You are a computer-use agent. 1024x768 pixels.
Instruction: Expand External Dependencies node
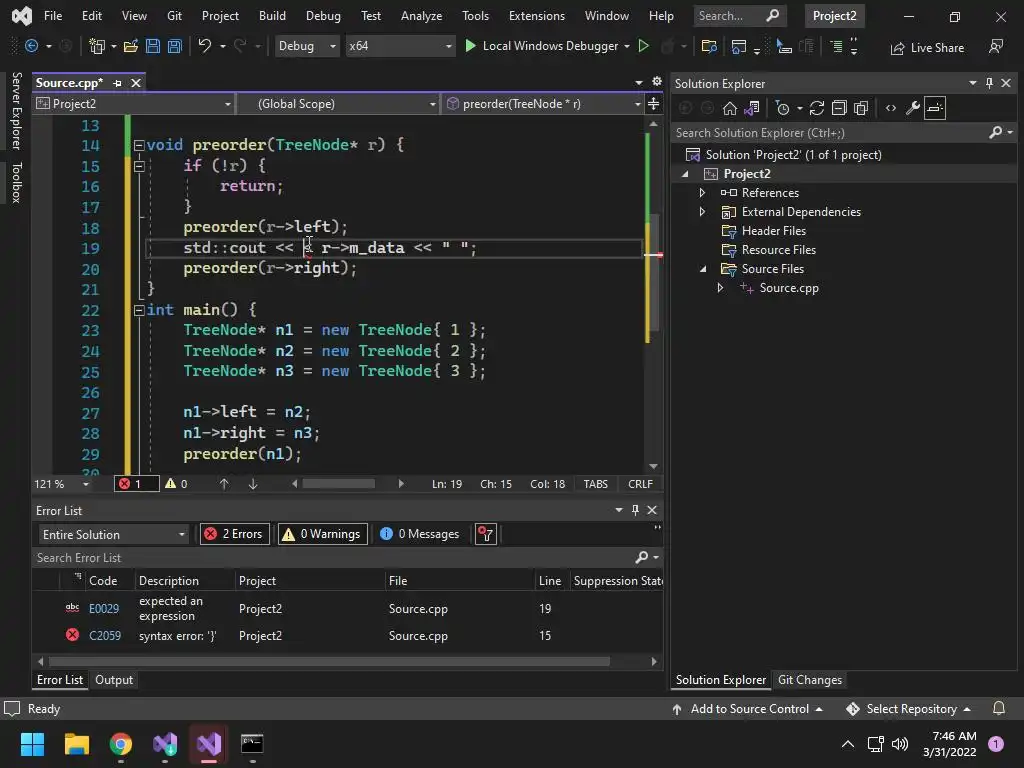point(702,212)
